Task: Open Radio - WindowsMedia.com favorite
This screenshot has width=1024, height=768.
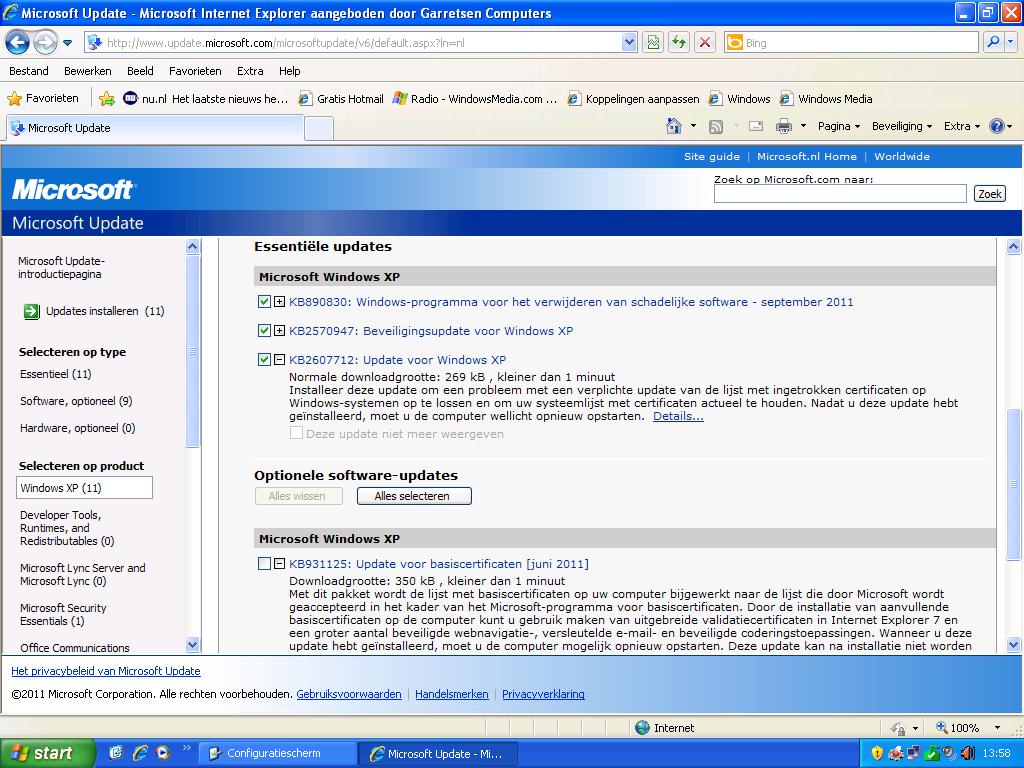Action: pos(475,99)
